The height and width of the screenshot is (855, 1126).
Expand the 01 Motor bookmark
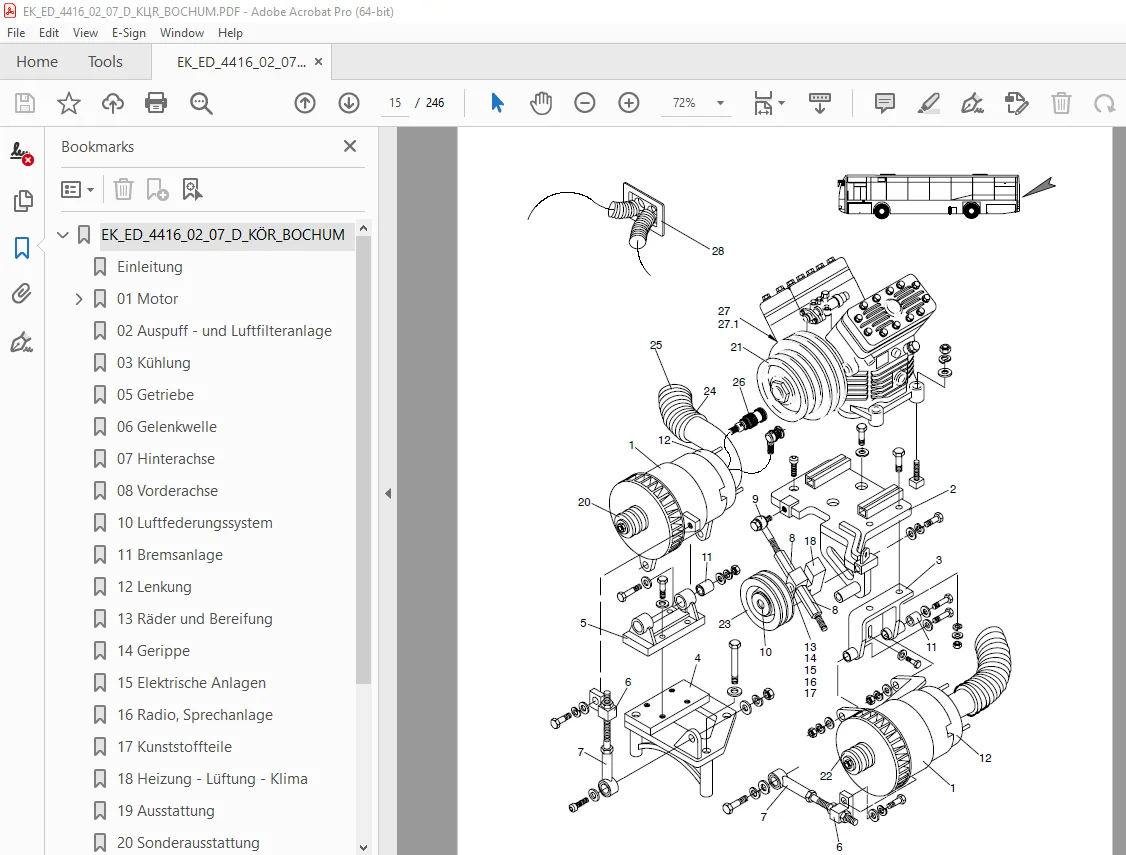click(x=79, y=299)
